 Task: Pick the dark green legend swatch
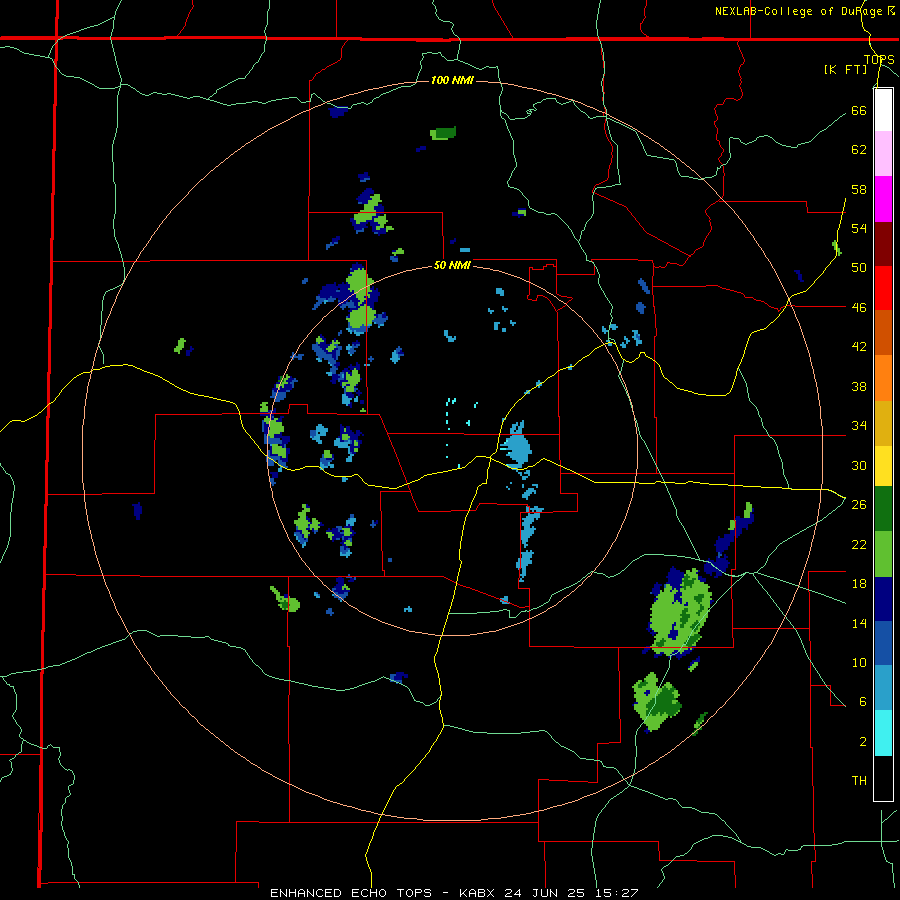click(x=883, y=509)
